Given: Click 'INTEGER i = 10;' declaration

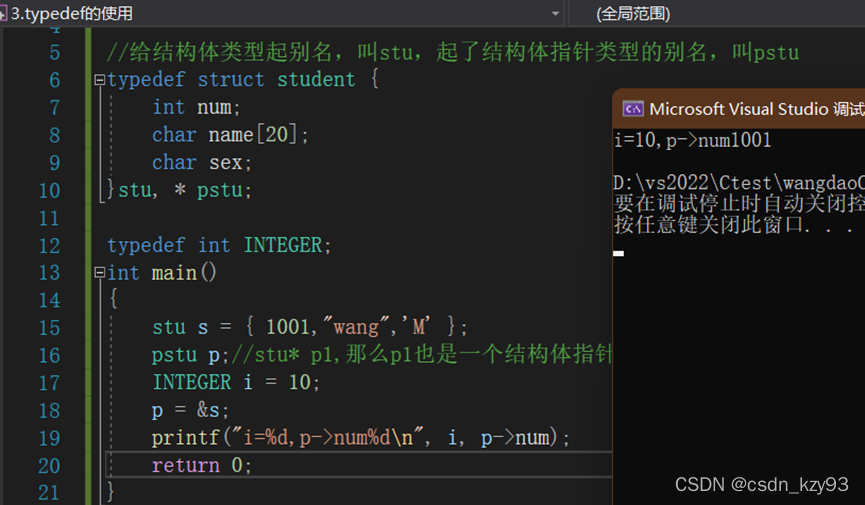Looking at the screenshot, I should (236, 382).
